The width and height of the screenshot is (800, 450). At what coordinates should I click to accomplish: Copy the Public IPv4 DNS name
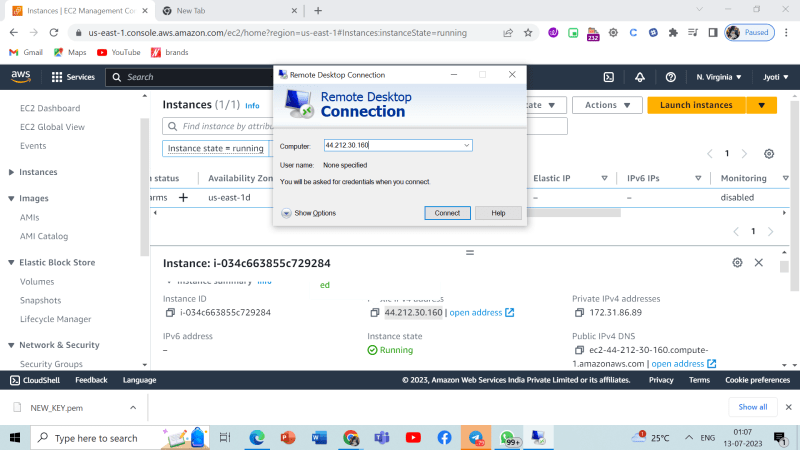point(579,350)
